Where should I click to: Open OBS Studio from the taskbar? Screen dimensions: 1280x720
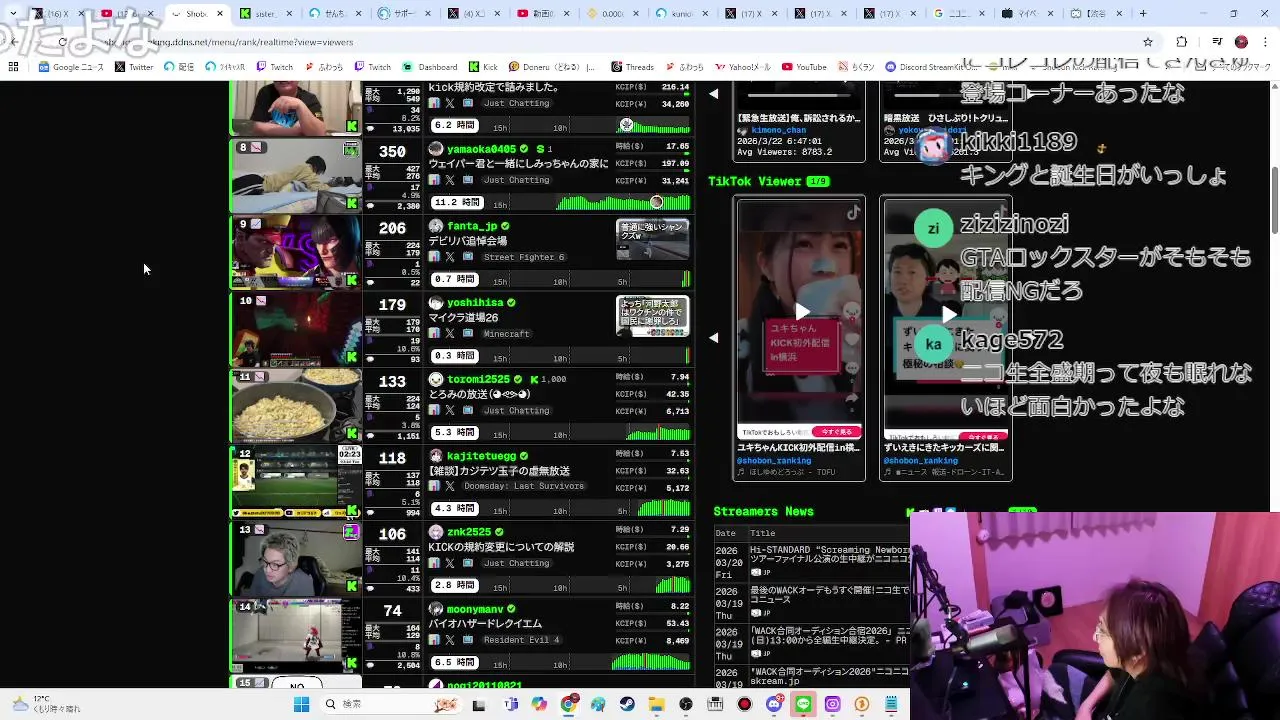coord(686,704)
